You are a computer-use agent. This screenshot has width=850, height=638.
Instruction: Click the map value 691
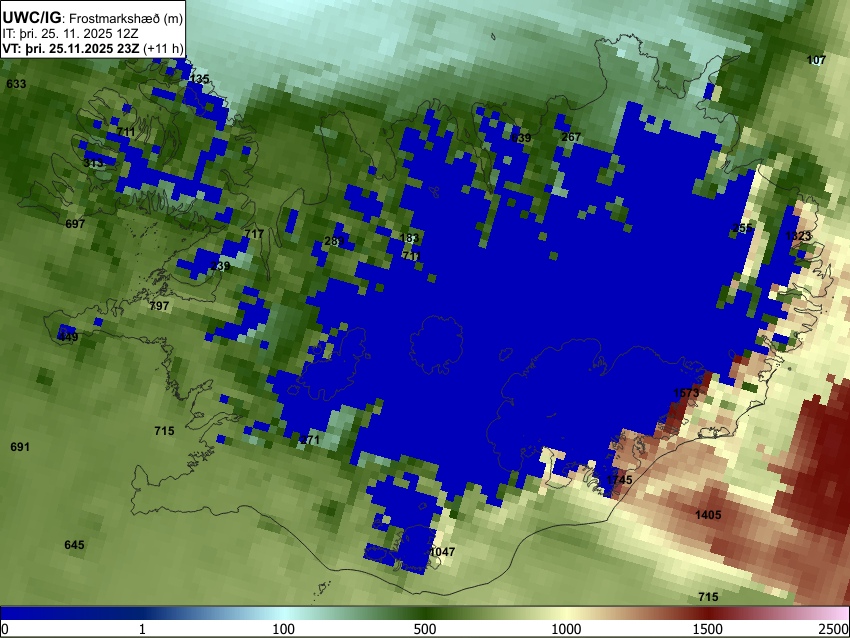tap(20, 447)
